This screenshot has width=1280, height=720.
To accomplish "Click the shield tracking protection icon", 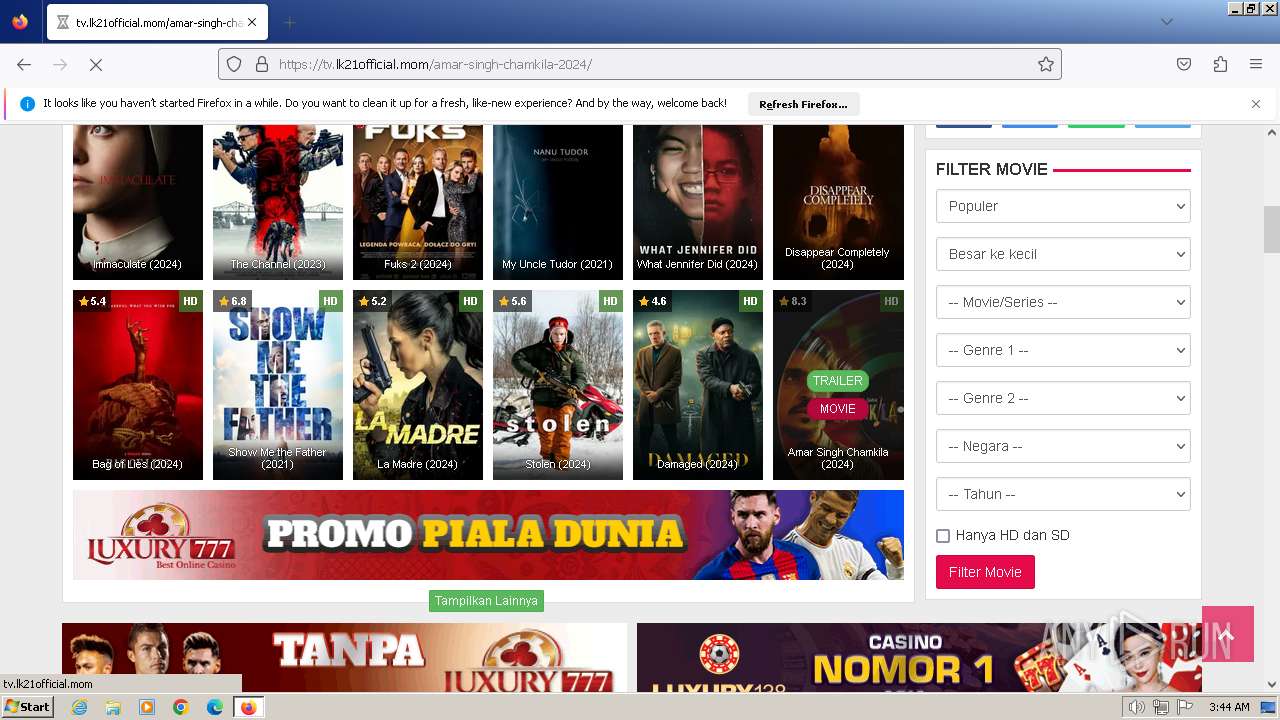I will 234,64.
